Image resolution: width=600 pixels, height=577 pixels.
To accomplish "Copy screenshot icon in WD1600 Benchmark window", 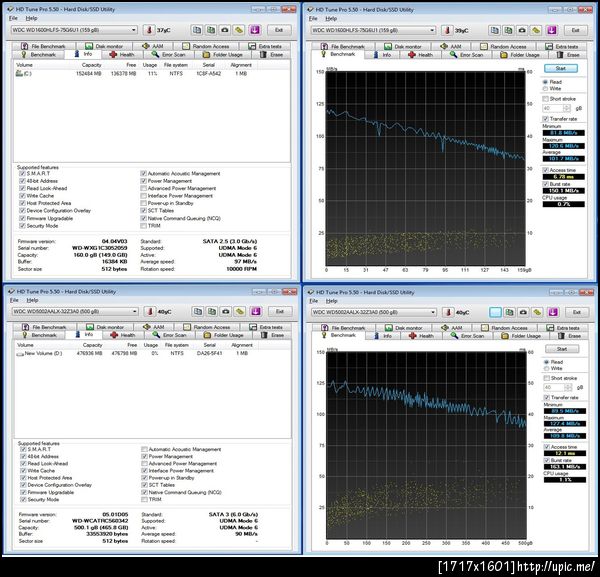I will click(508, 30).
